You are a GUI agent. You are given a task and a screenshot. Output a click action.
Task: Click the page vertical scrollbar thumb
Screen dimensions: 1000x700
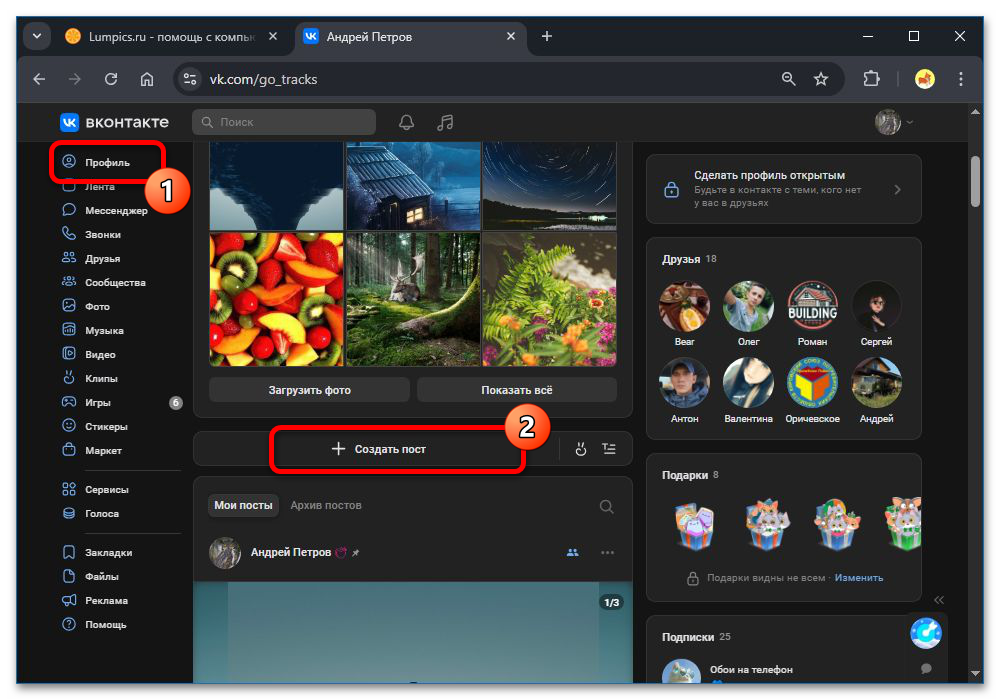click(x=975, y=181)
